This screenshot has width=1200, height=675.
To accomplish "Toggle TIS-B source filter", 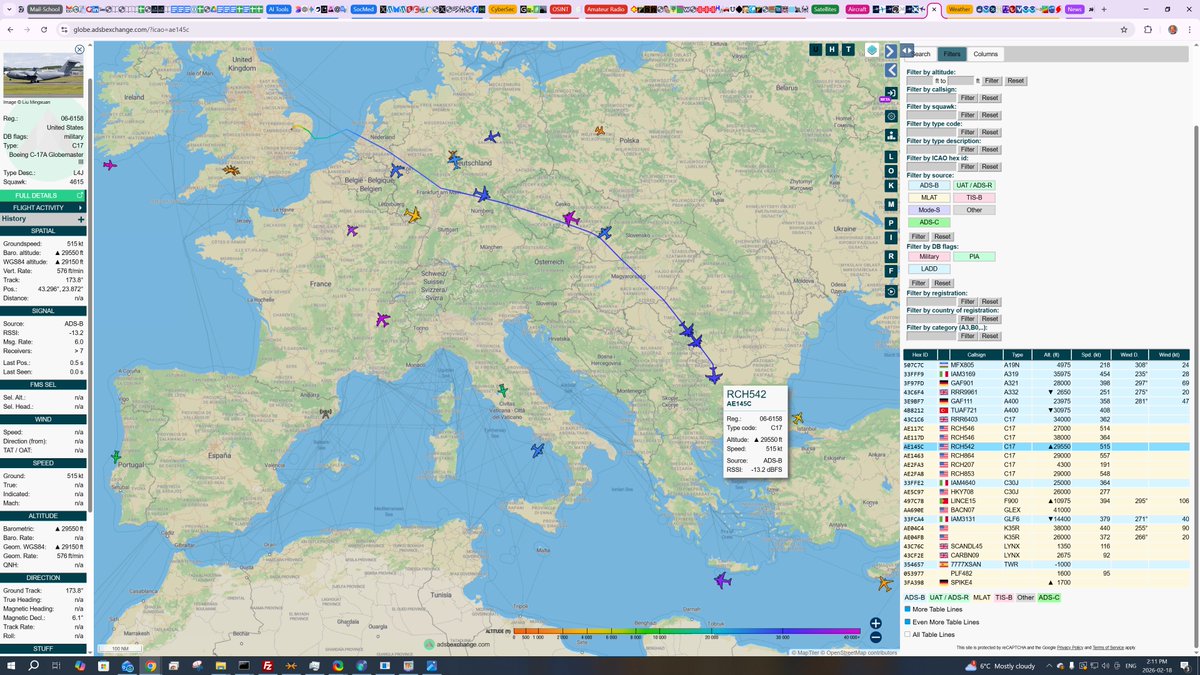I will tap(975, 197).
